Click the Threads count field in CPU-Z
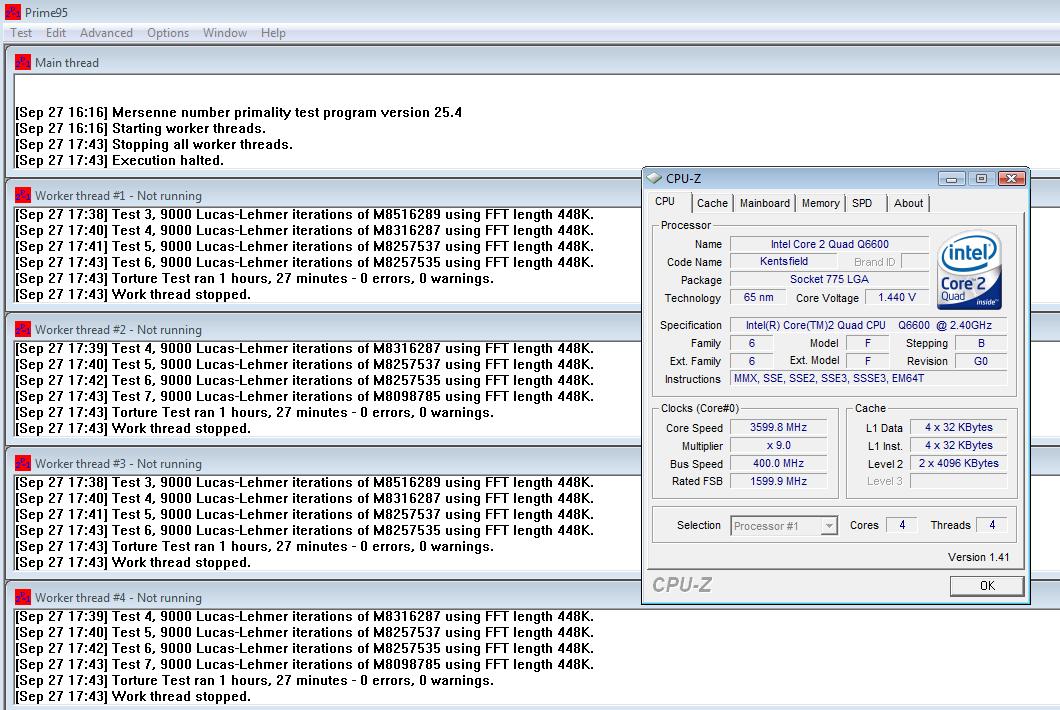This screenshot has height=710, width=1060. pos(992,525)
